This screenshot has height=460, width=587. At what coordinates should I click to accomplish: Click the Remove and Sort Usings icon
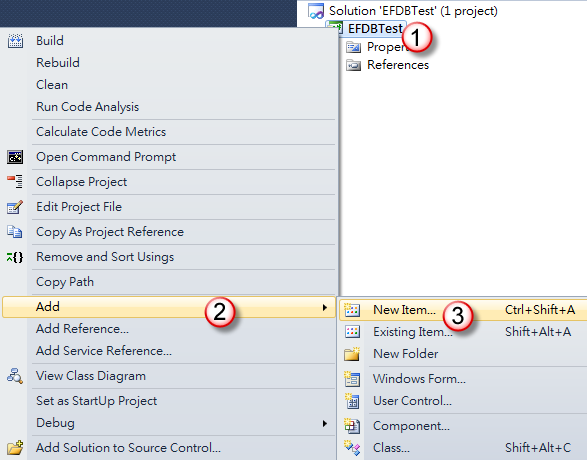(15, 257)
